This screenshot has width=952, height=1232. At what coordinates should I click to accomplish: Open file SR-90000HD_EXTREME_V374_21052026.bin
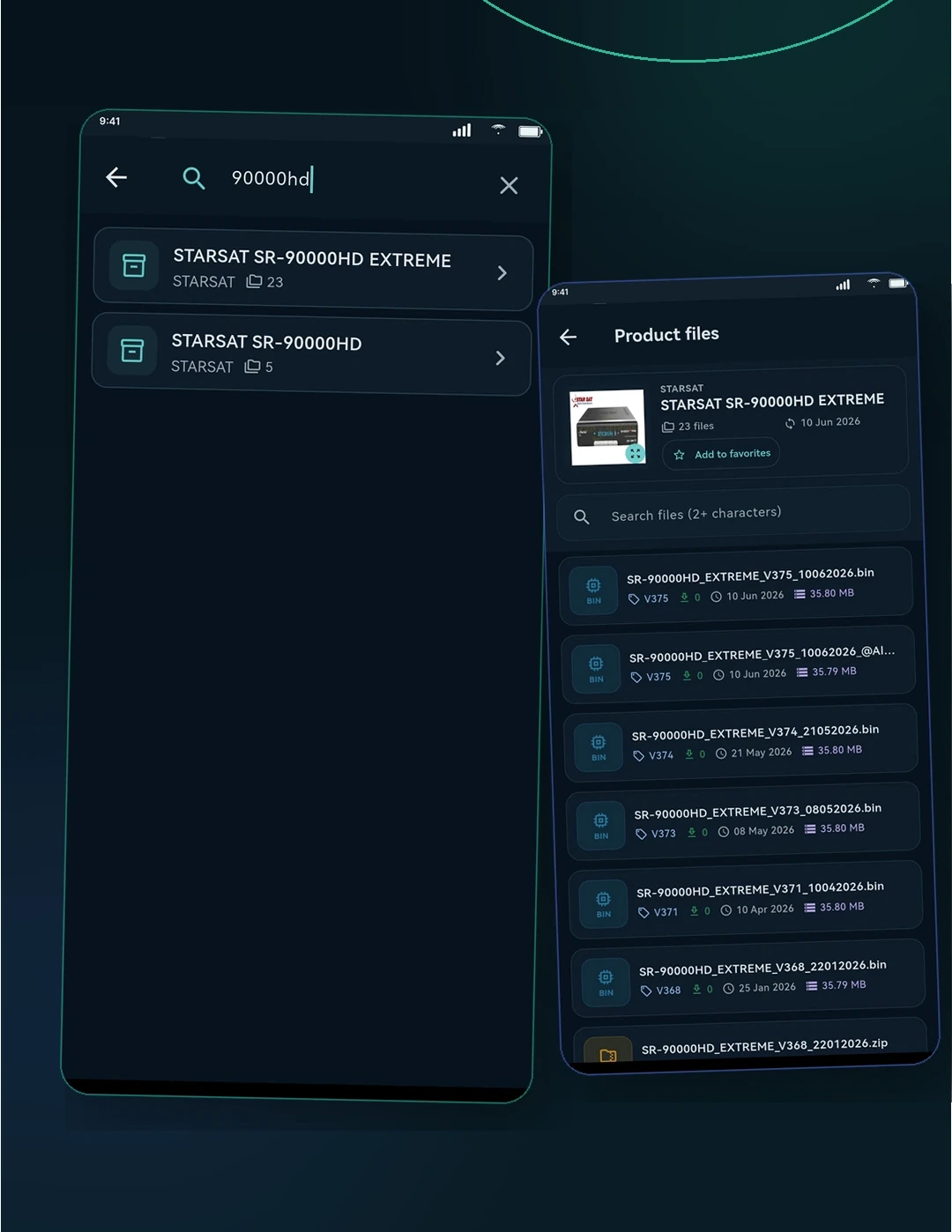coord(741,743)
